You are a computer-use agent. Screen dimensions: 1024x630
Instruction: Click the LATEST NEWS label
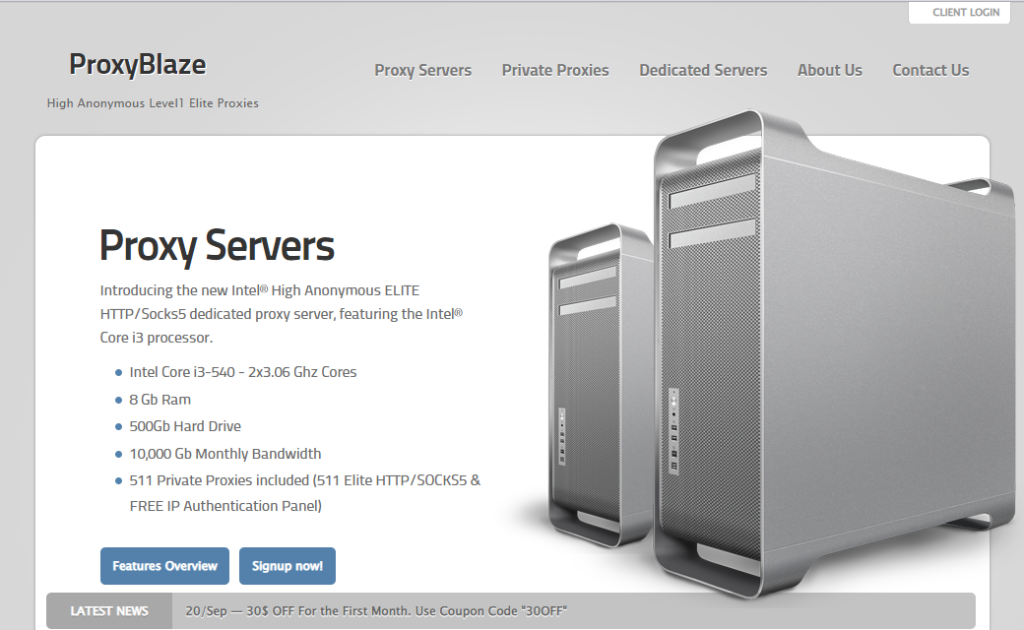(x=109, y=611)
